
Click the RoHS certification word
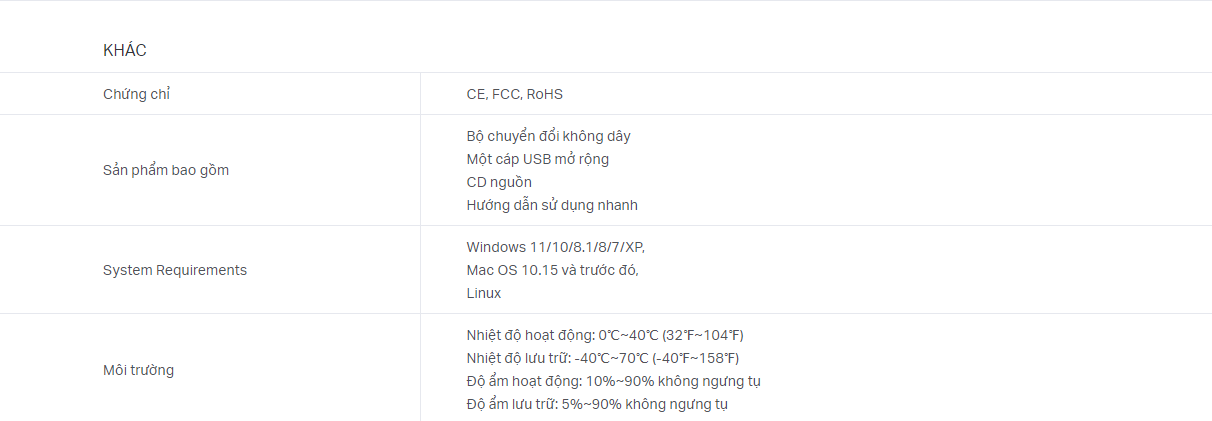coord(545,94)
